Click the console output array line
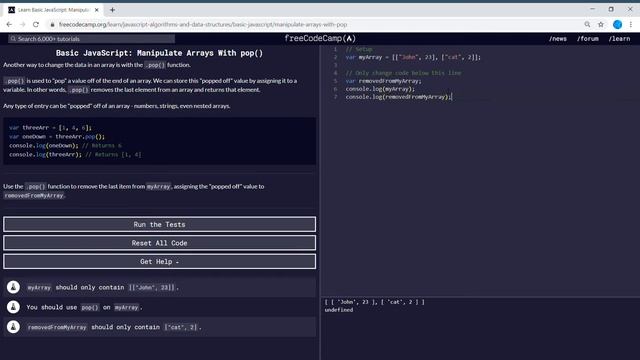640x360 pixels. coord(374,302)
